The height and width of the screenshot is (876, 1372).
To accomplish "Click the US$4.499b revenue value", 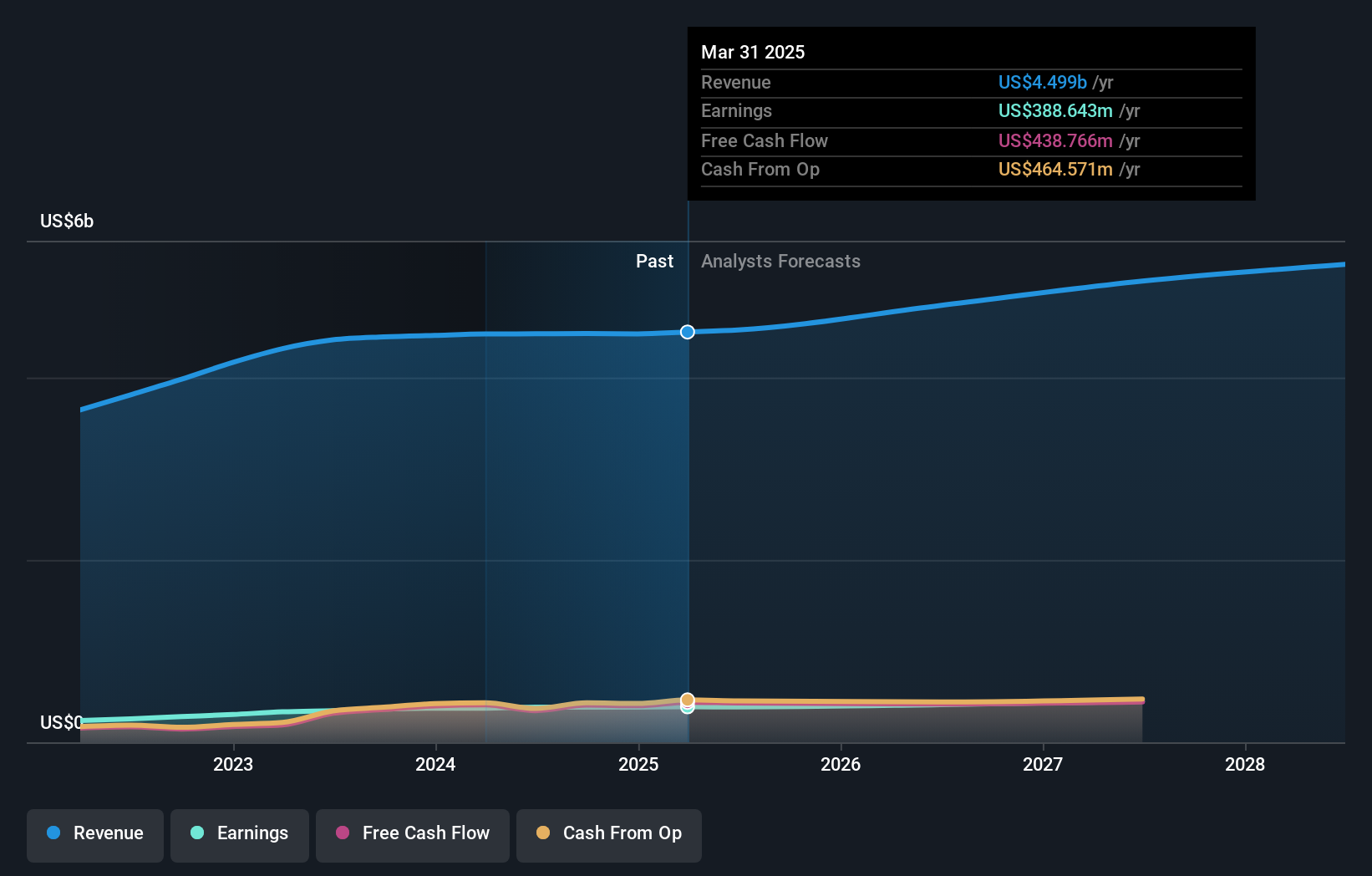I will pyautogui.click(x=1043, y=82).
